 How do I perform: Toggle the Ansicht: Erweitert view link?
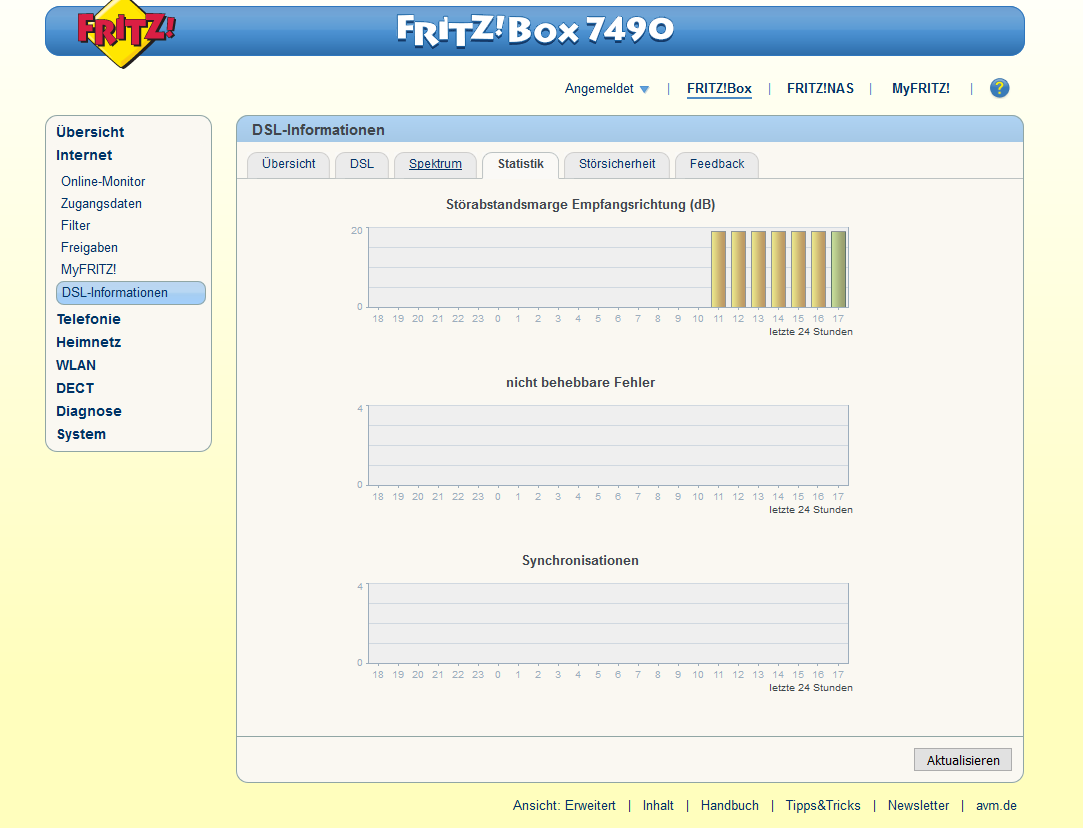click(564, 806)
